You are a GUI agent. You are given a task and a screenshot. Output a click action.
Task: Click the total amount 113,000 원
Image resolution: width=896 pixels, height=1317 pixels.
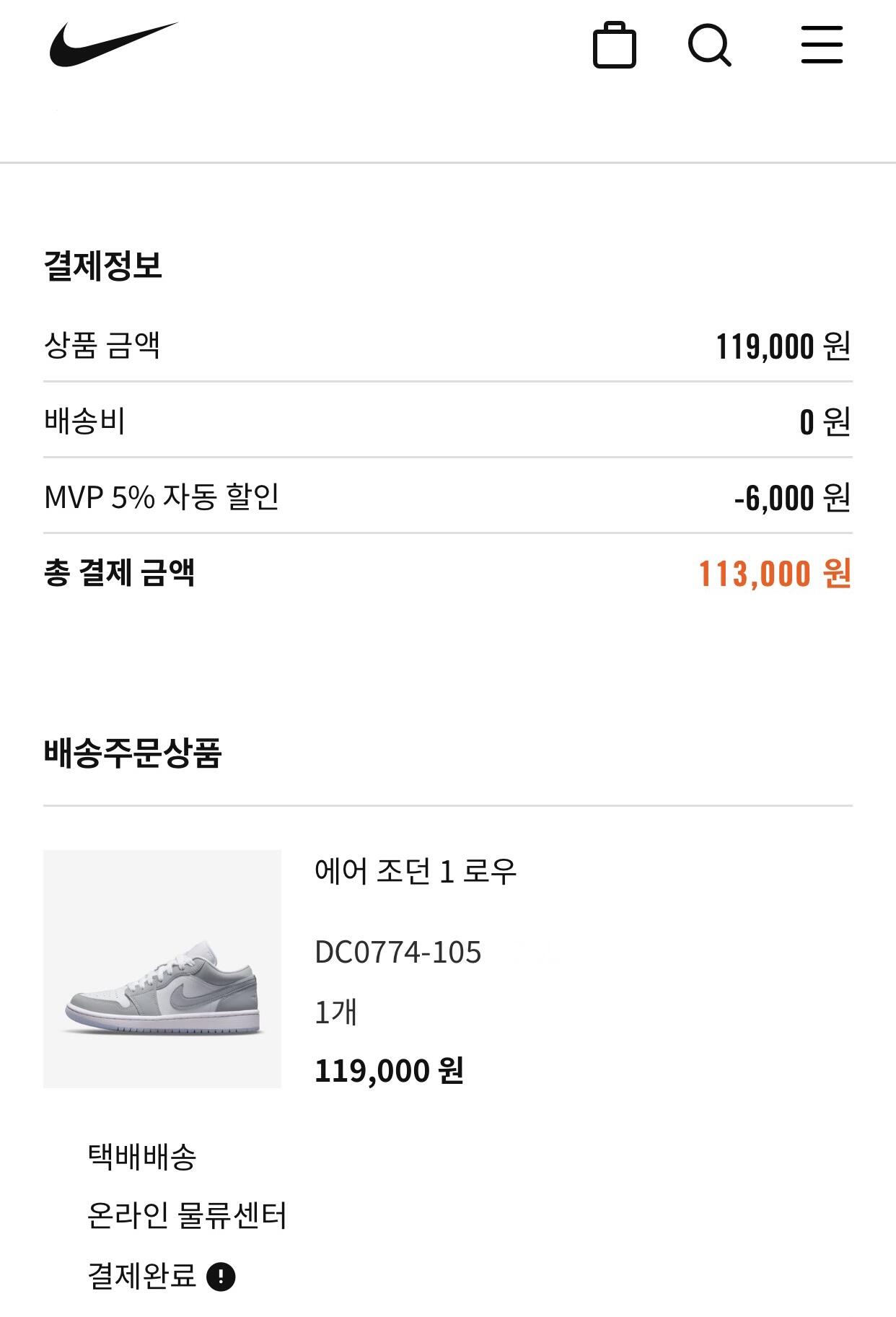(x=775, y=574)
